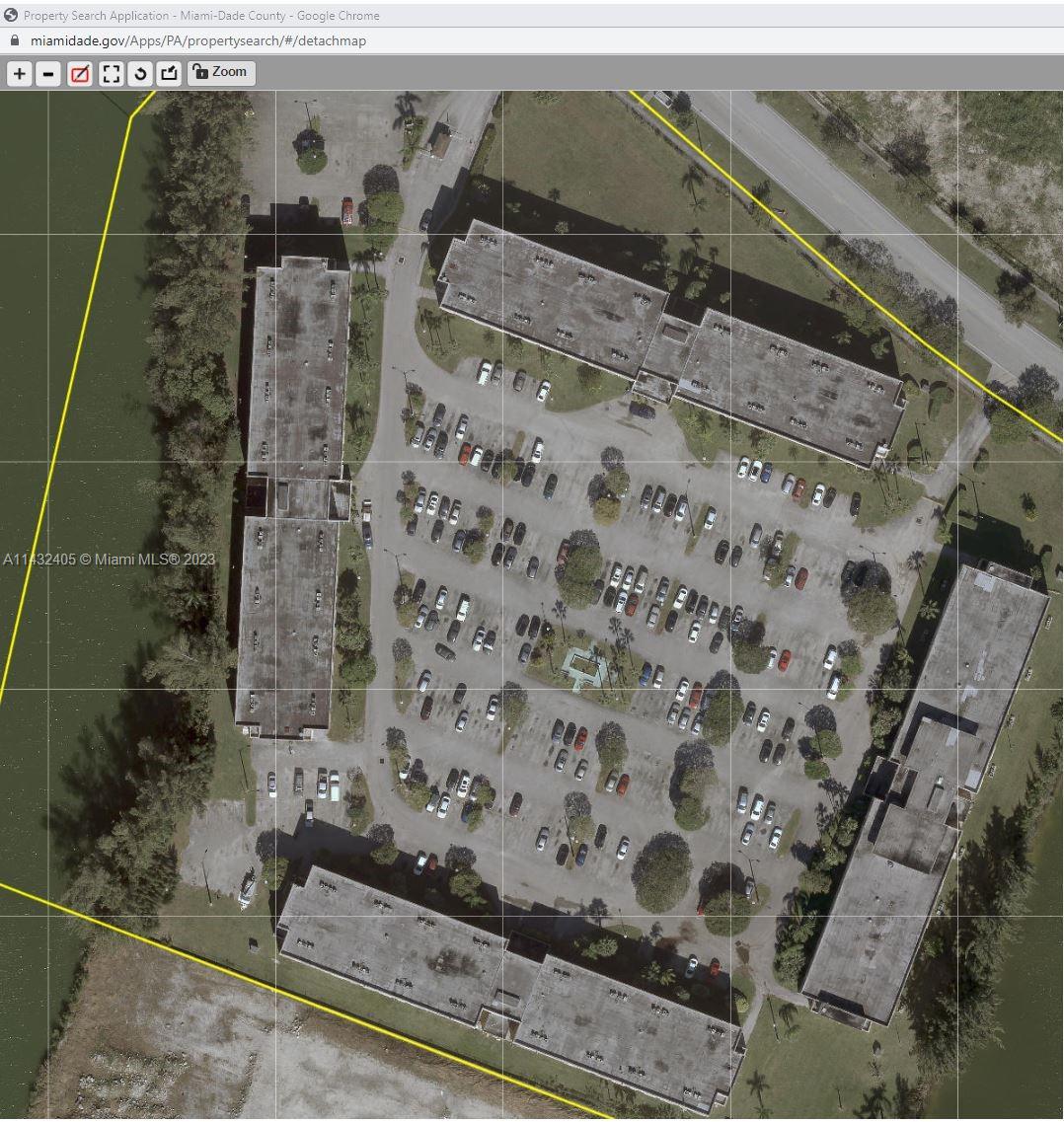Focus the miamidade.gov address bar

click(x=197, y=40)
